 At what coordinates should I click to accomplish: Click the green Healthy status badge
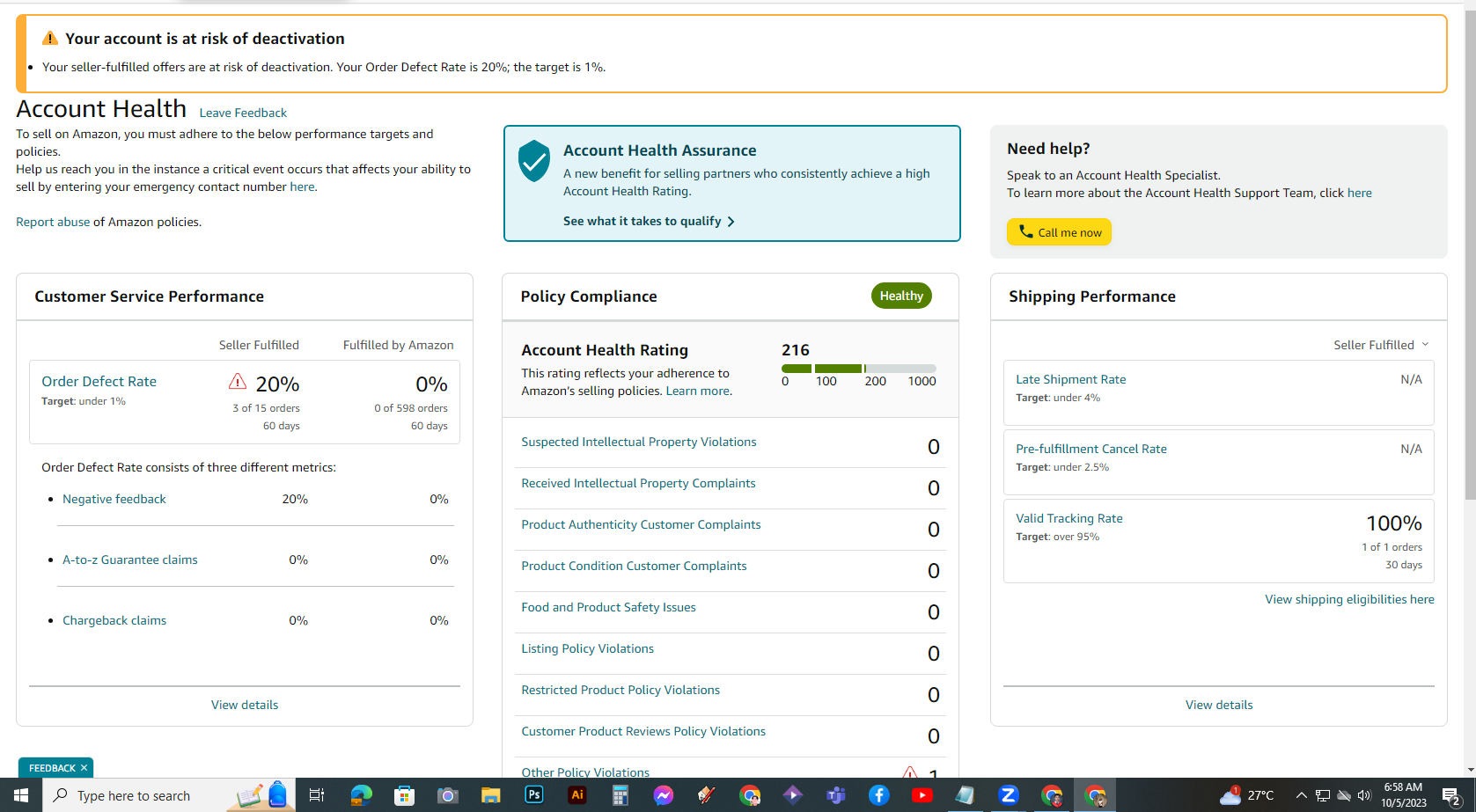click(x=901, y=296)
